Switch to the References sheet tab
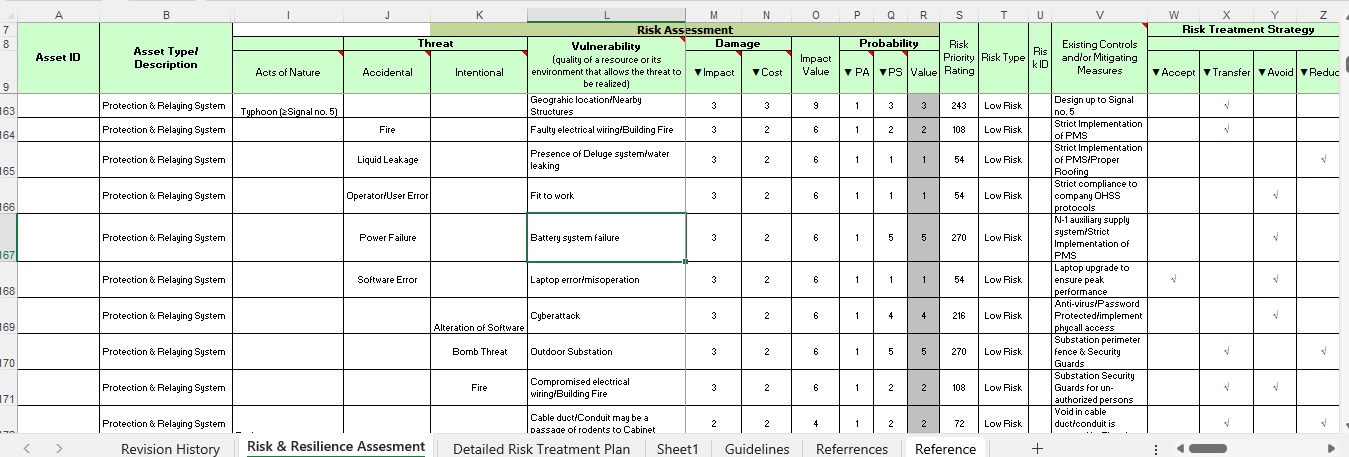1349x457 pixels. [852, 449]
